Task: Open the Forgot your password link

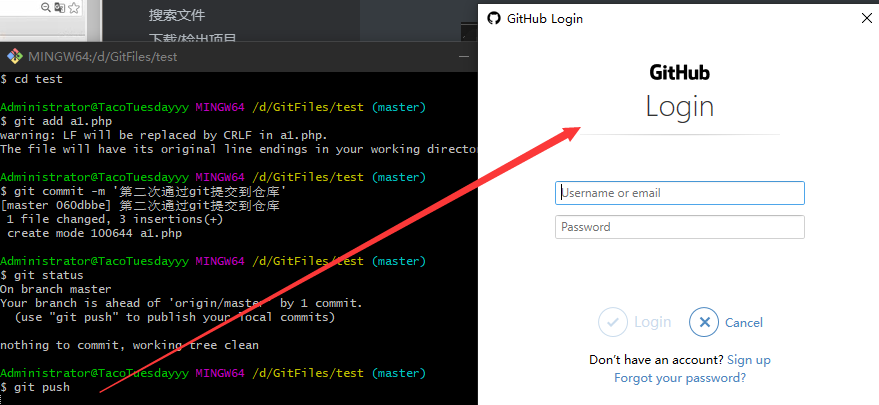Action: click(x=679, y=378)
